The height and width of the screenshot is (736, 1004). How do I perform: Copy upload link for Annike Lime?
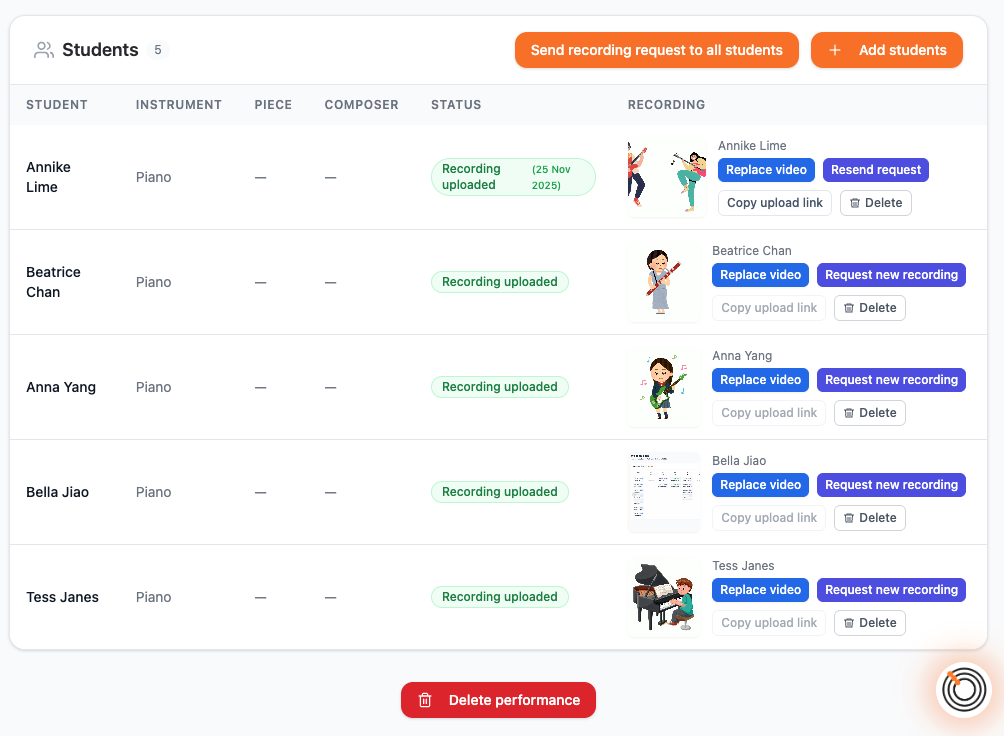coord(775,203)
